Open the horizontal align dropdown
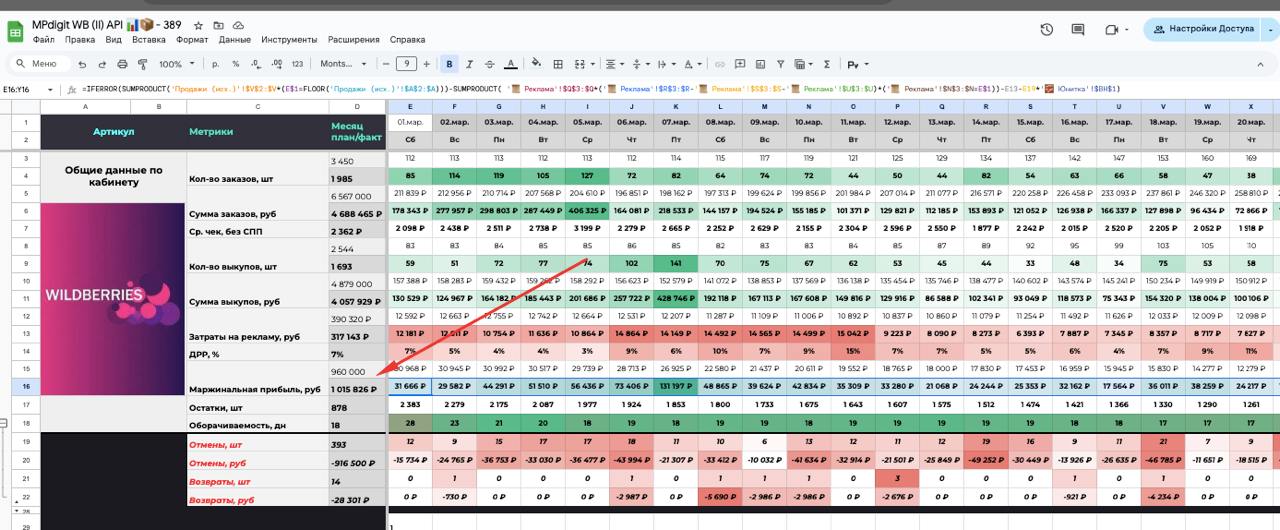 [615, 64]
